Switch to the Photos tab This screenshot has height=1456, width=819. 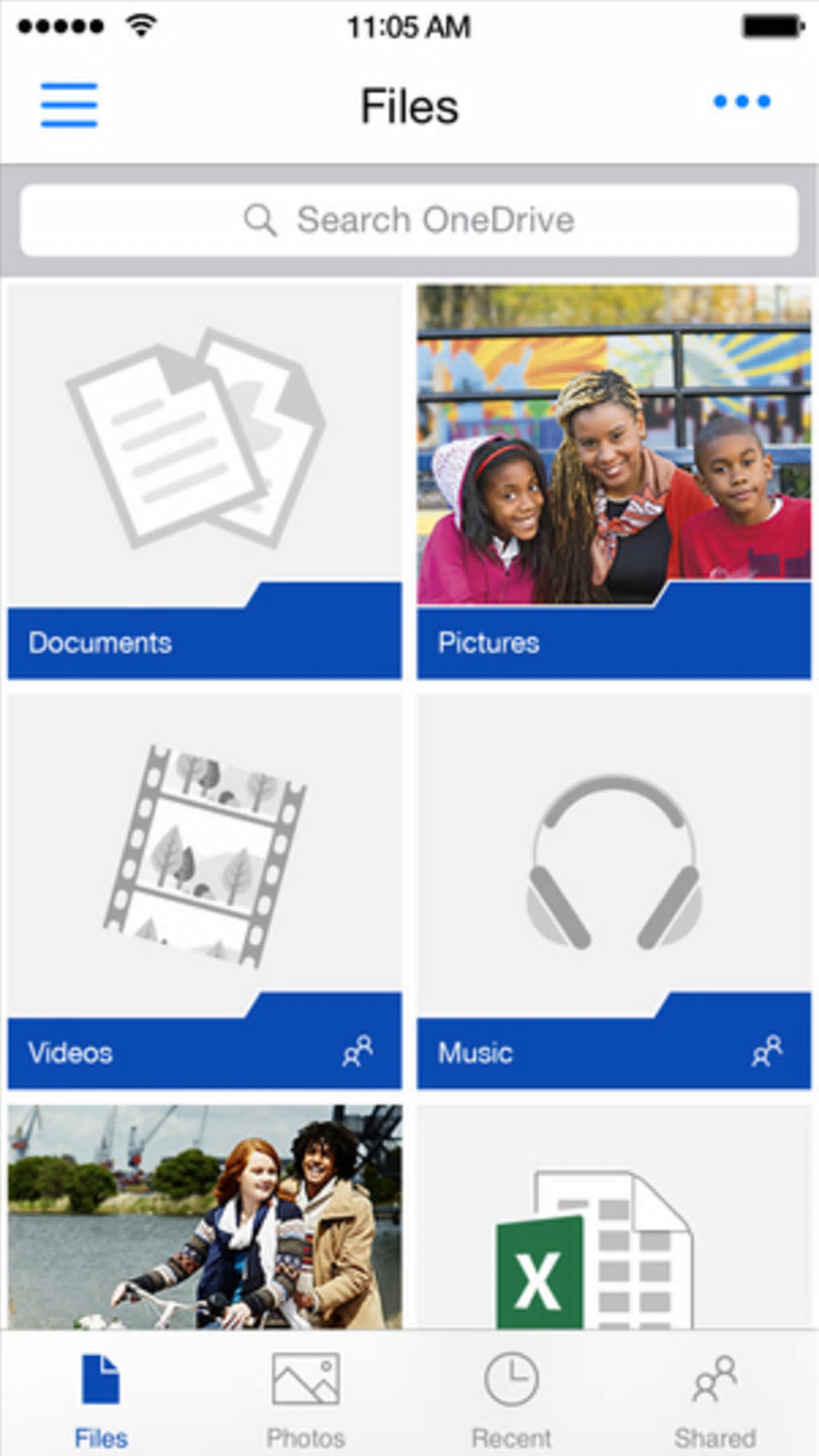(x=305, y=1400)
